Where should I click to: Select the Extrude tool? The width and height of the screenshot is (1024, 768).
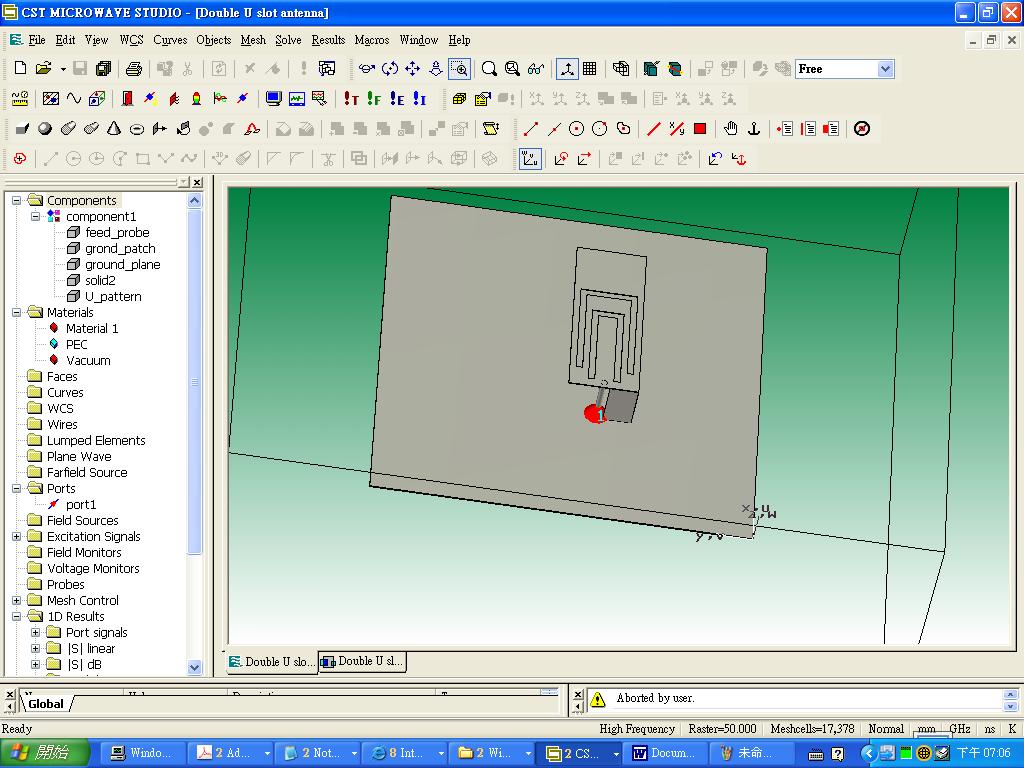160,129
